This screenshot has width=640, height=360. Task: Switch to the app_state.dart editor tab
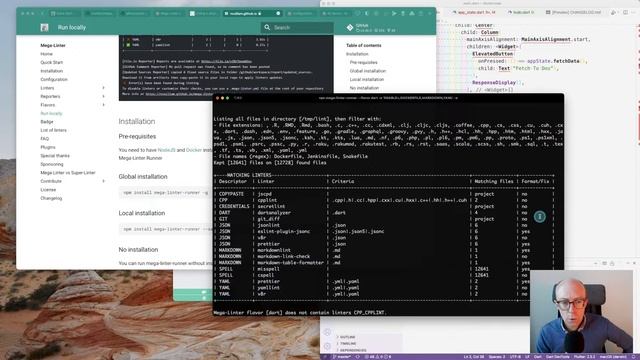pos(473,13)
